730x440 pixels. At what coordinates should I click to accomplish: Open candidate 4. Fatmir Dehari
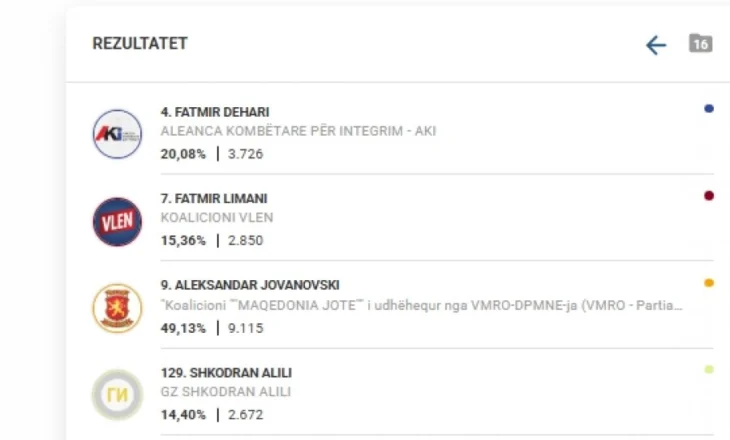215,112
